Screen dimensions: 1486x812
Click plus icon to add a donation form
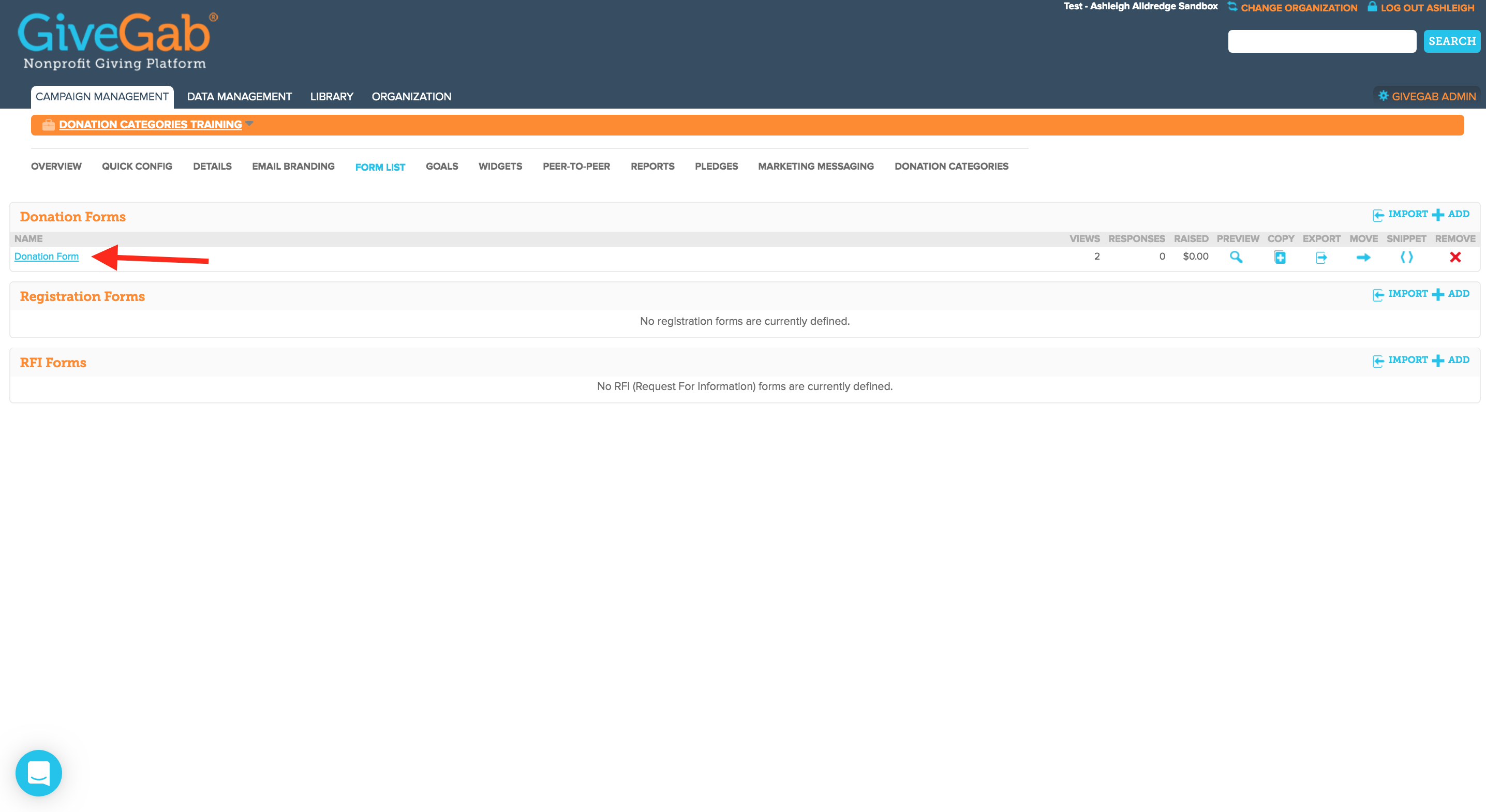tap(1437, 215)
